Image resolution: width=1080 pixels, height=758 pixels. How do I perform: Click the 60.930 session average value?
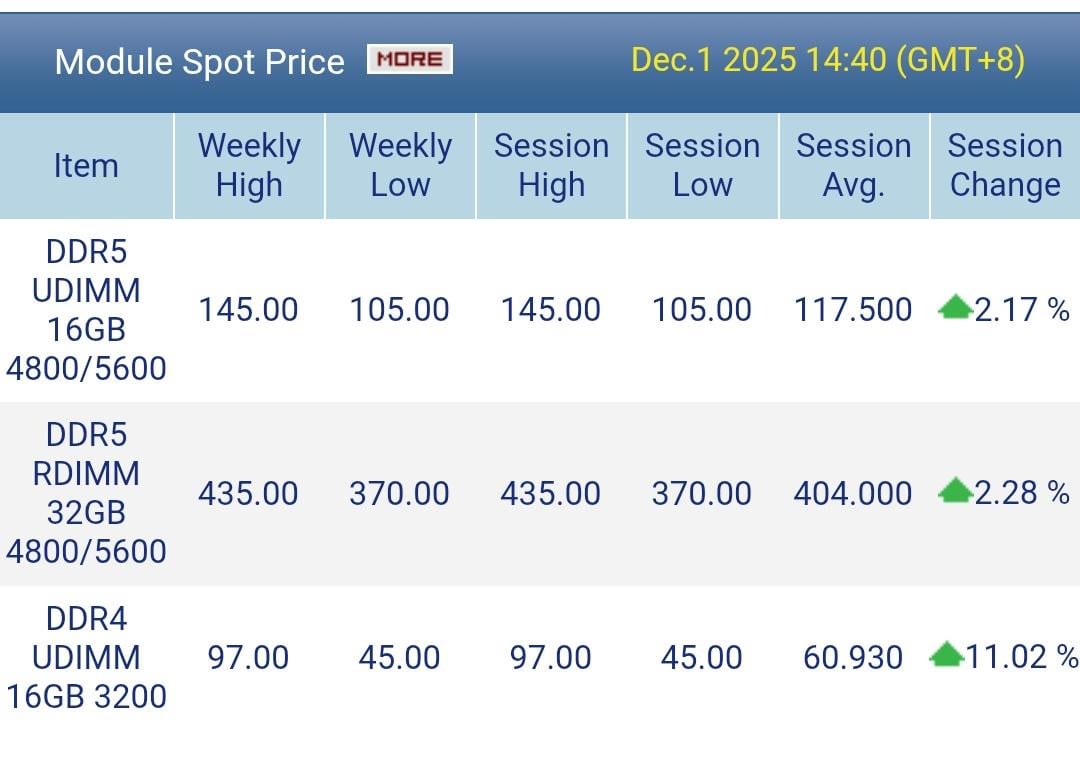853,657
